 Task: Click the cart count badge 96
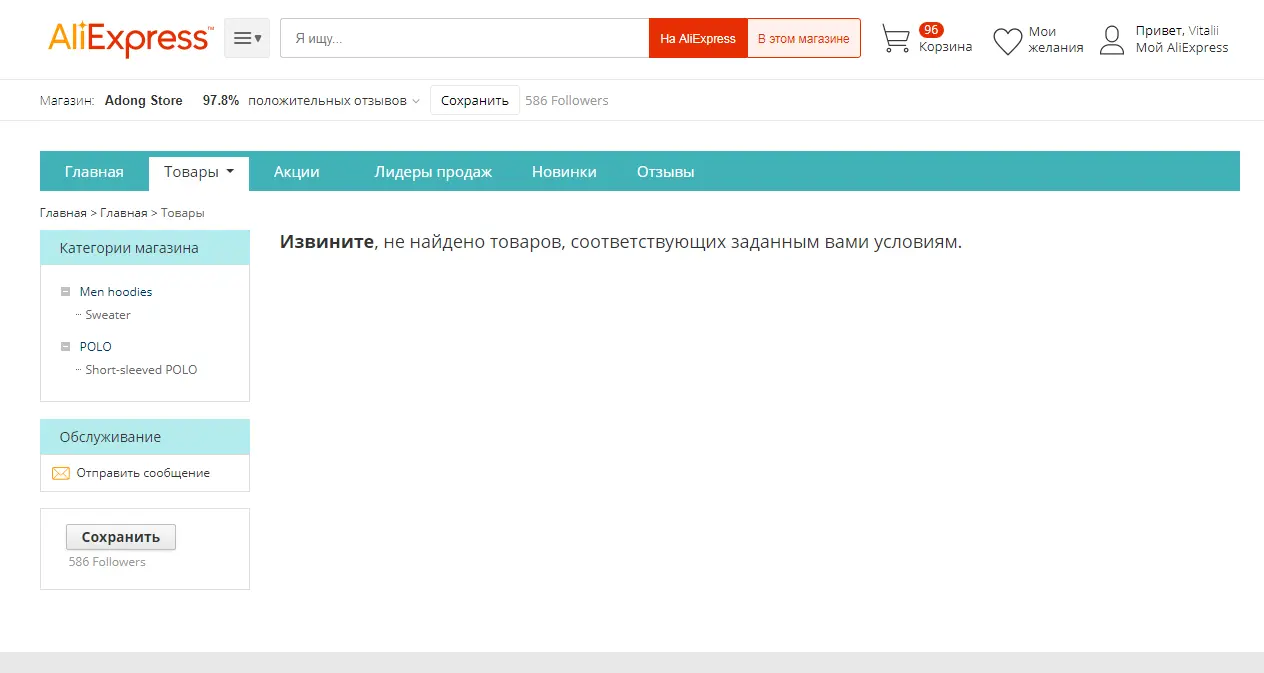coord(931,30)
